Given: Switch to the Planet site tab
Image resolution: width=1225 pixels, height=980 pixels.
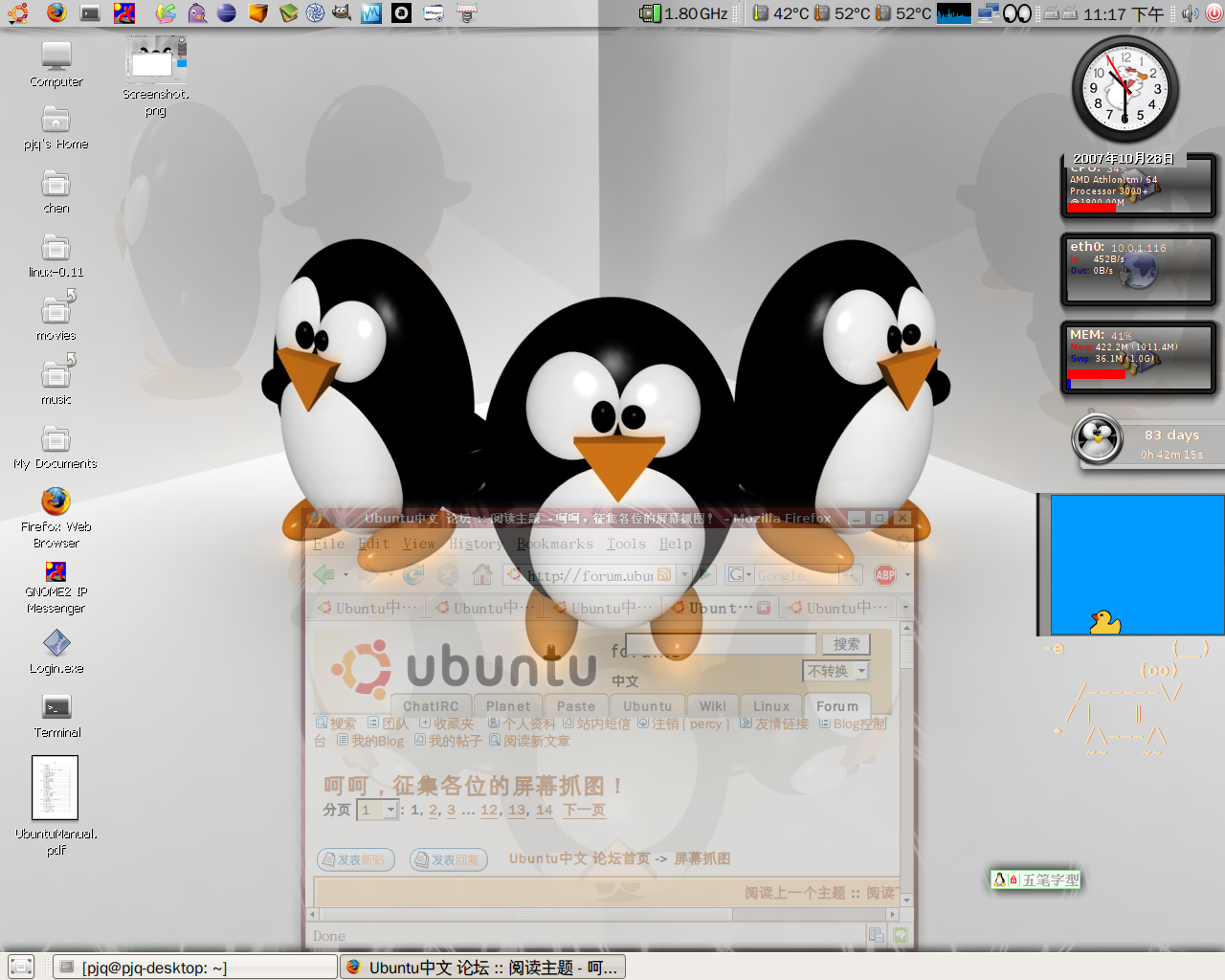Looking at the screenshot, I should [x=507, y=706].
